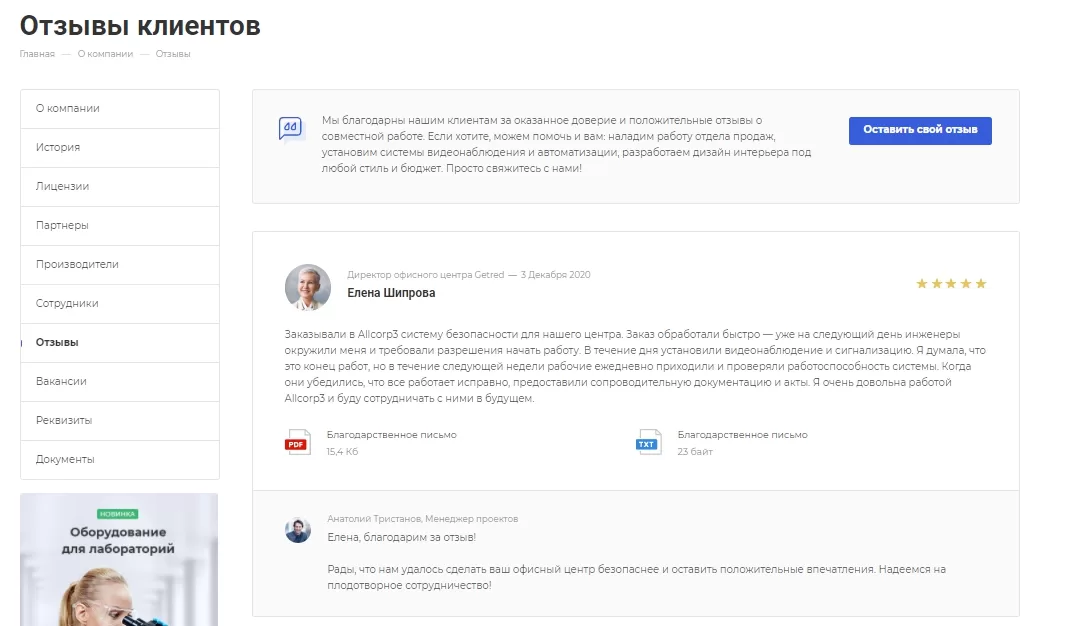Go to Главная in breadcrumbs

pos(37,54)
